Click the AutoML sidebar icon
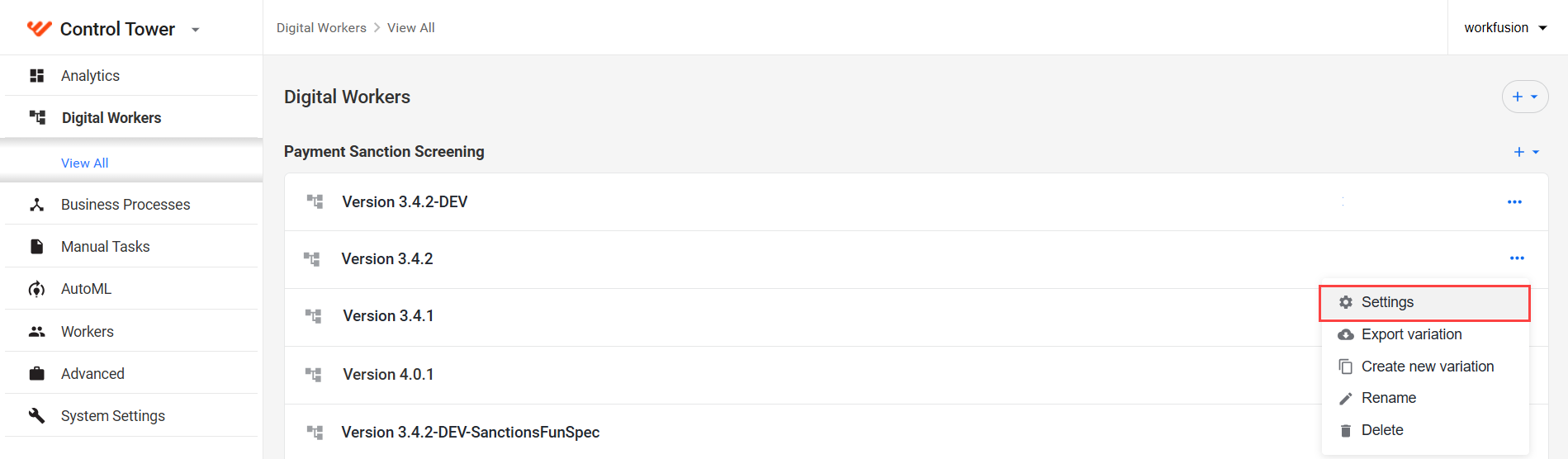 click(x=36, y=289)
